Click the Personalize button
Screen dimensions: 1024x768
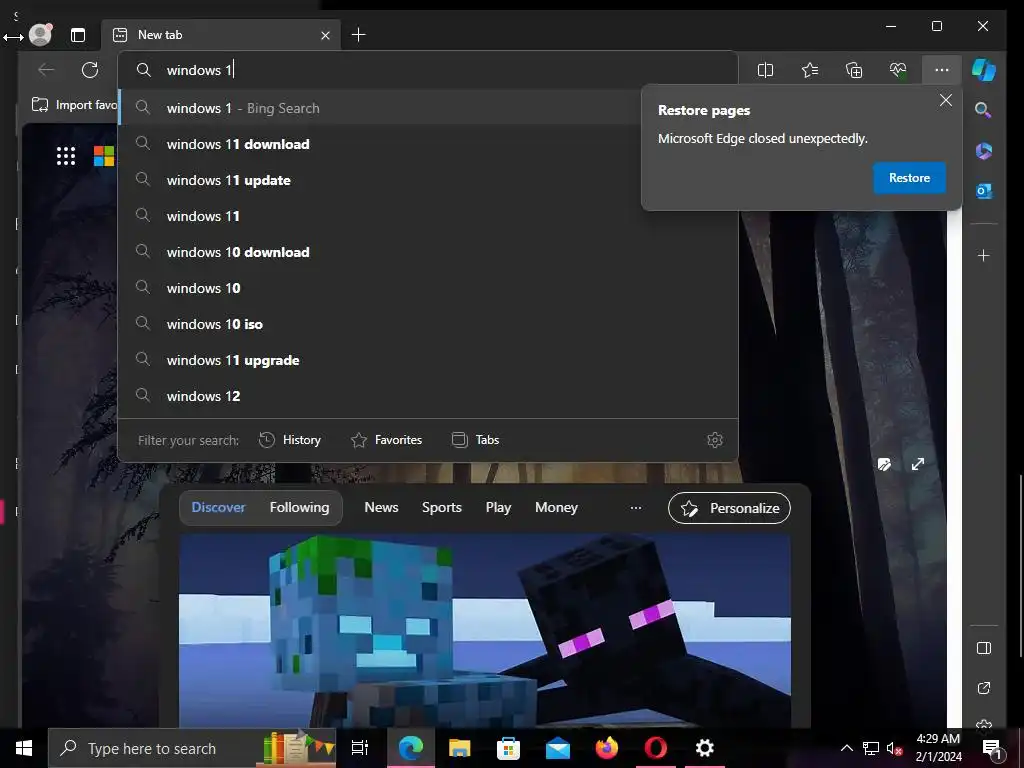pyautogui.click(x=729, y=508)
